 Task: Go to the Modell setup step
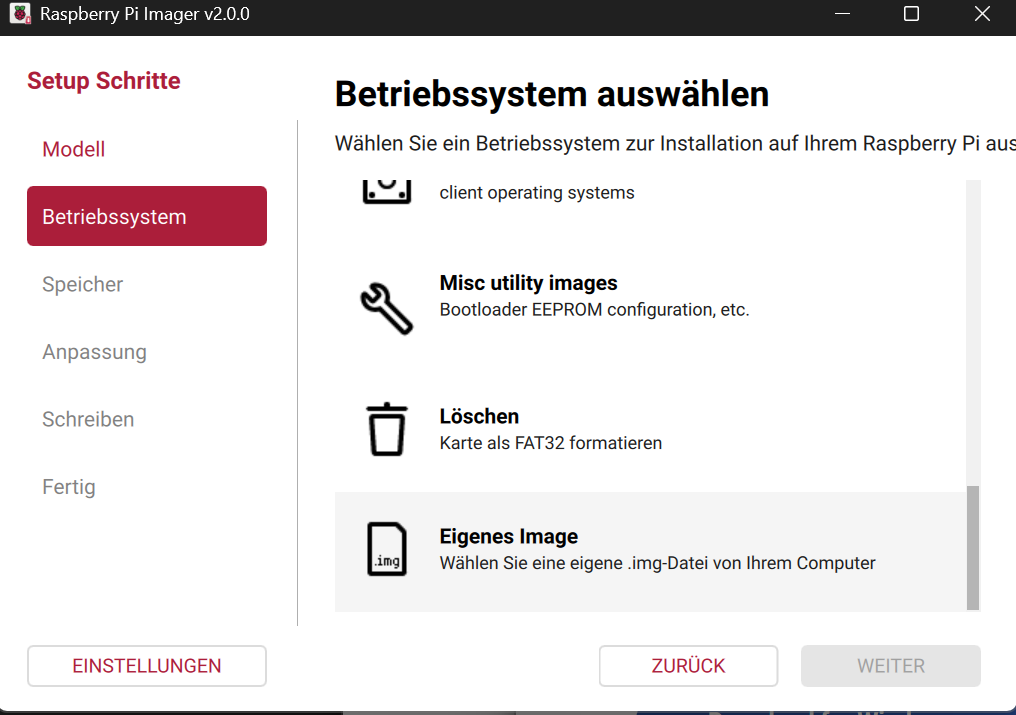coord(74,149)
